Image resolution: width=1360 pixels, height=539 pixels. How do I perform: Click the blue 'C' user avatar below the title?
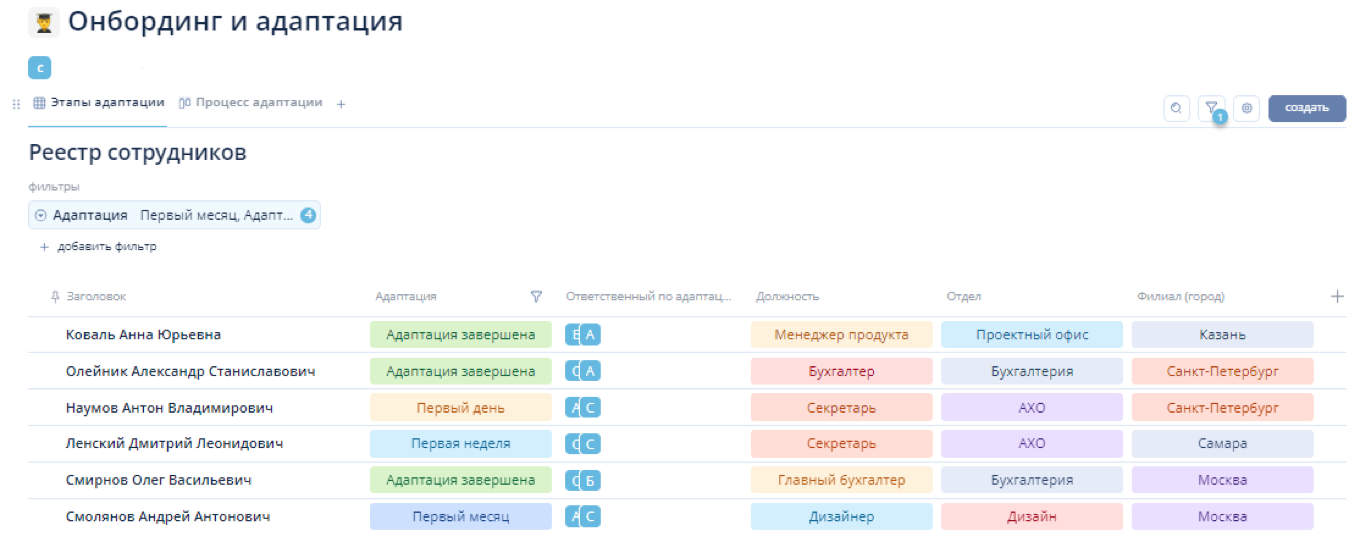(39, 68)
